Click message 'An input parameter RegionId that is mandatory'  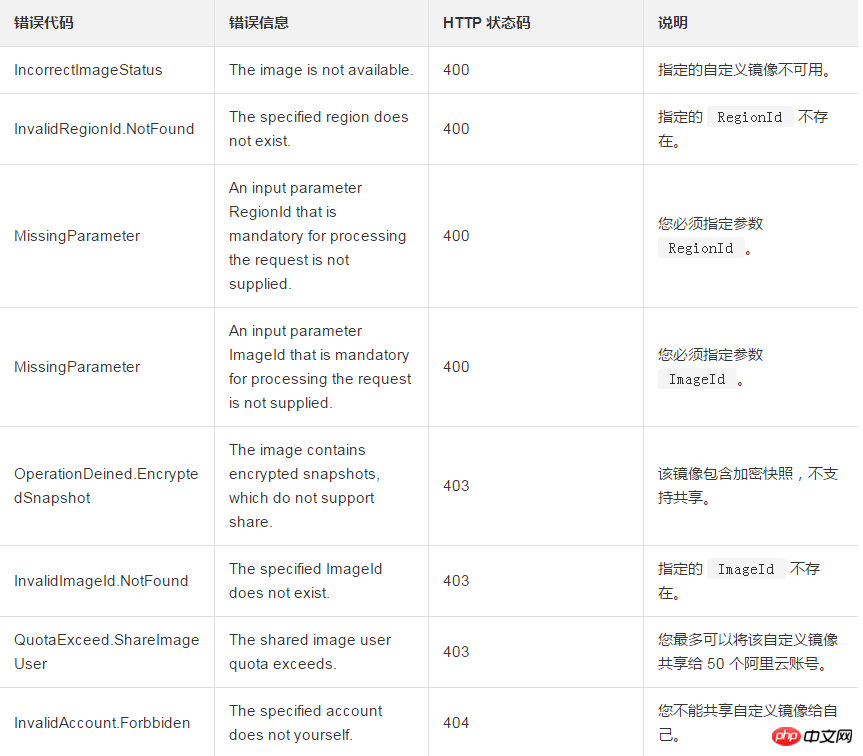pos(318,236)
